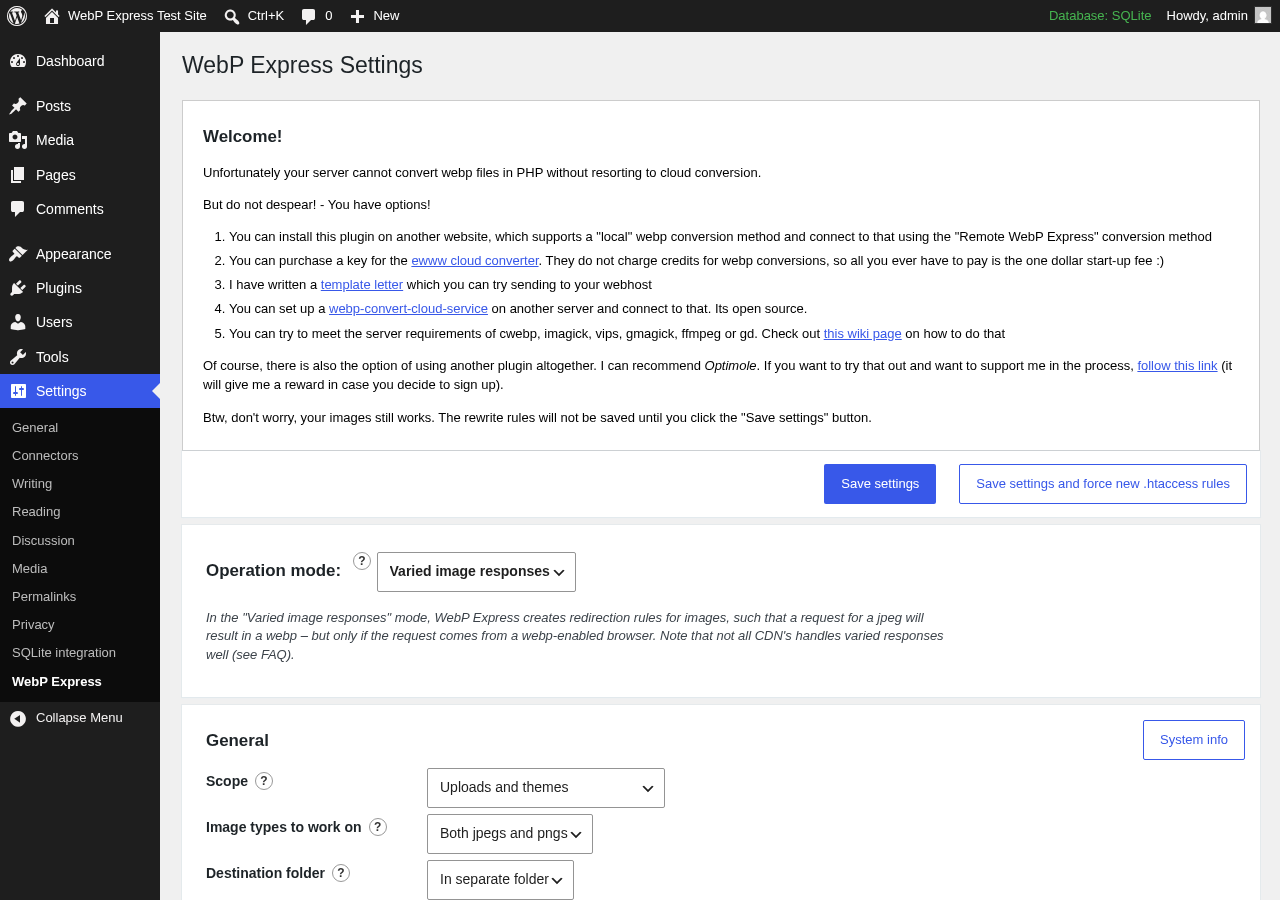Open the Writing settings submenu item
The image size is (1280, 900).
click(32, 483)
